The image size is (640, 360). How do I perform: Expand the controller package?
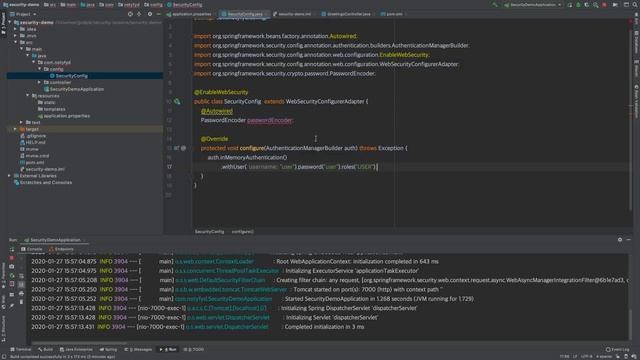(x=40, y=82)
